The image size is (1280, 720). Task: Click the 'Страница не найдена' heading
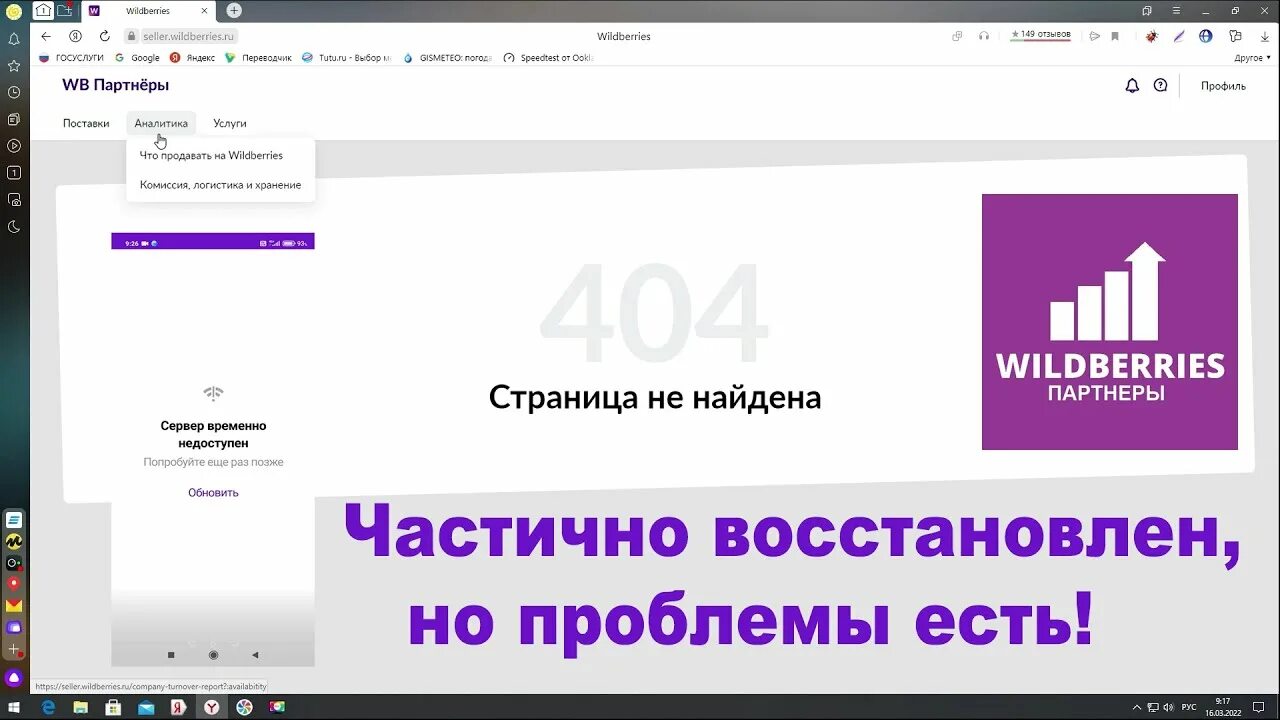[x=655, y=398]
